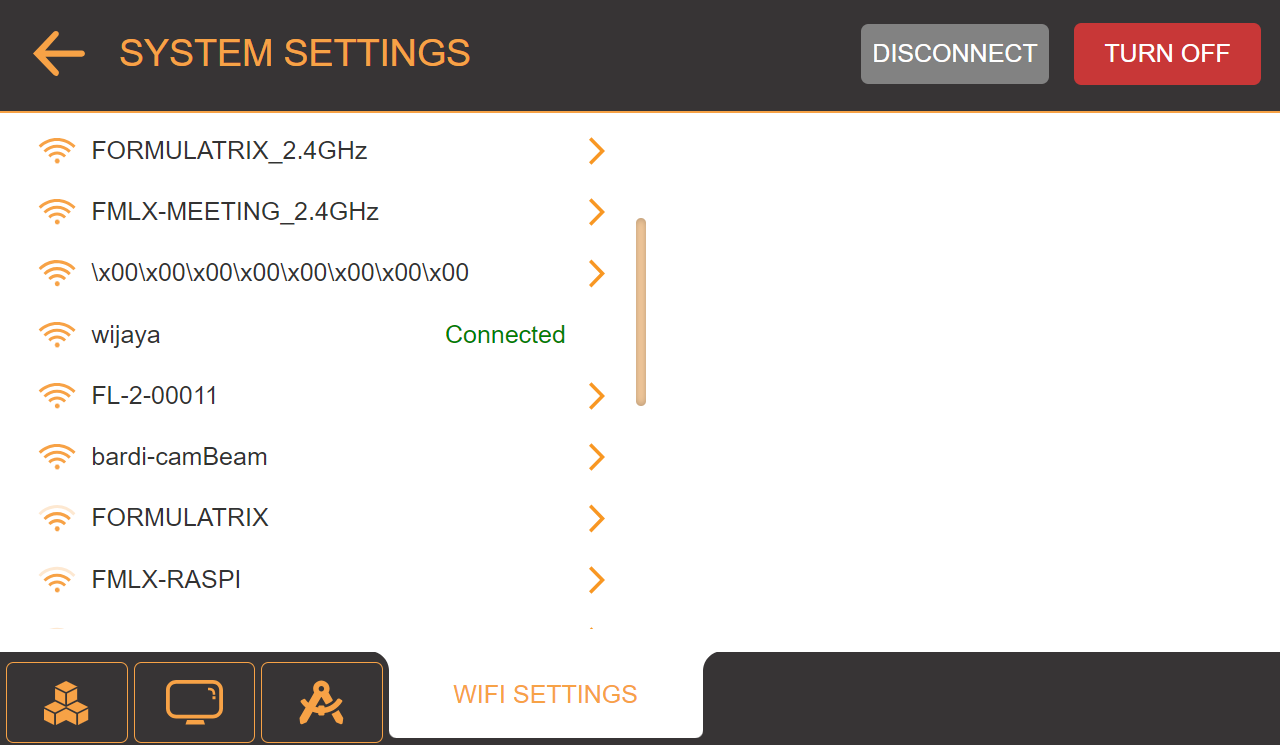Click weak-signal wifi icon beside FMLX-RASPI
This screenshot has height=745, width=1280.
[57, 580]
